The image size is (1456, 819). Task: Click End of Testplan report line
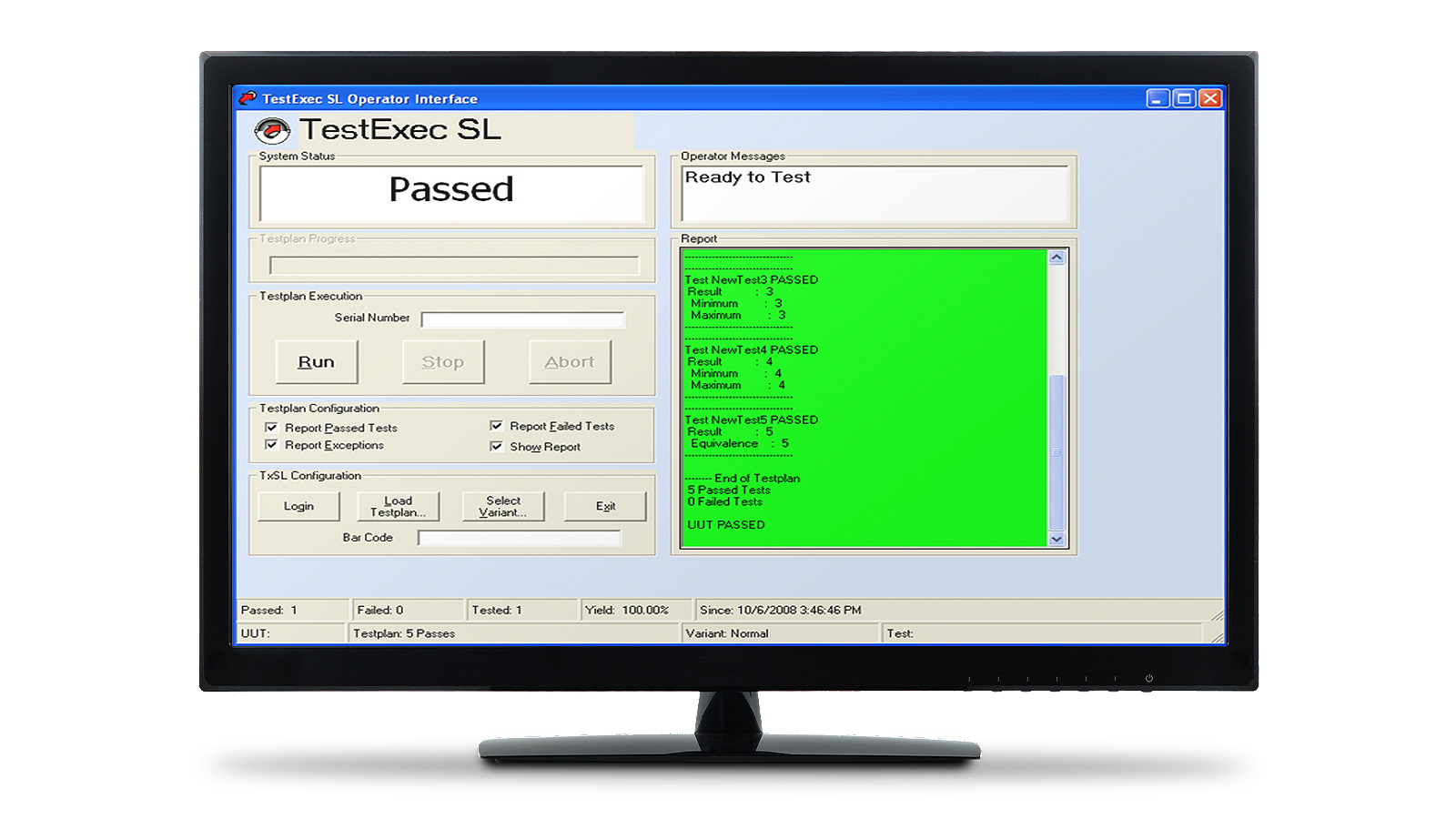tap(743, 479)
